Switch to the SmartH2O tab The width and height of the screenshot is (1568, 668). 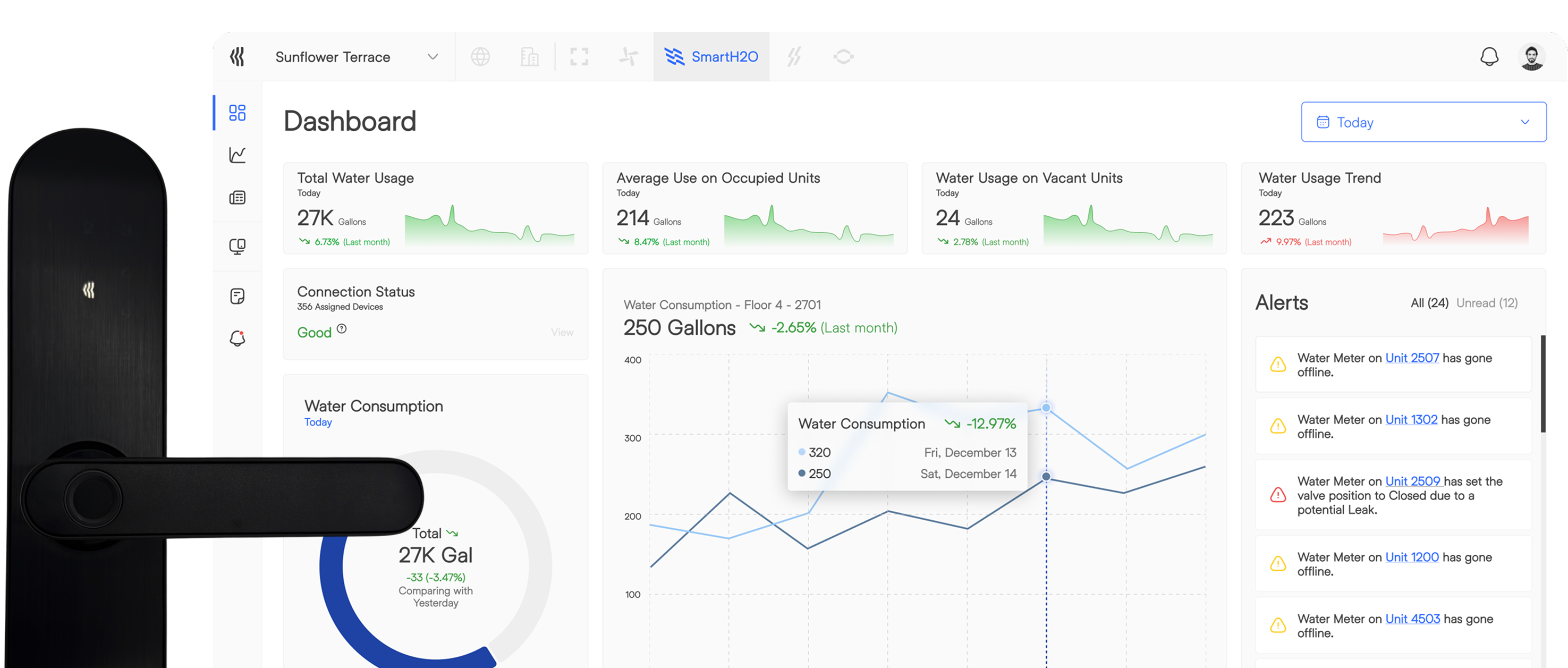point(711,57)
